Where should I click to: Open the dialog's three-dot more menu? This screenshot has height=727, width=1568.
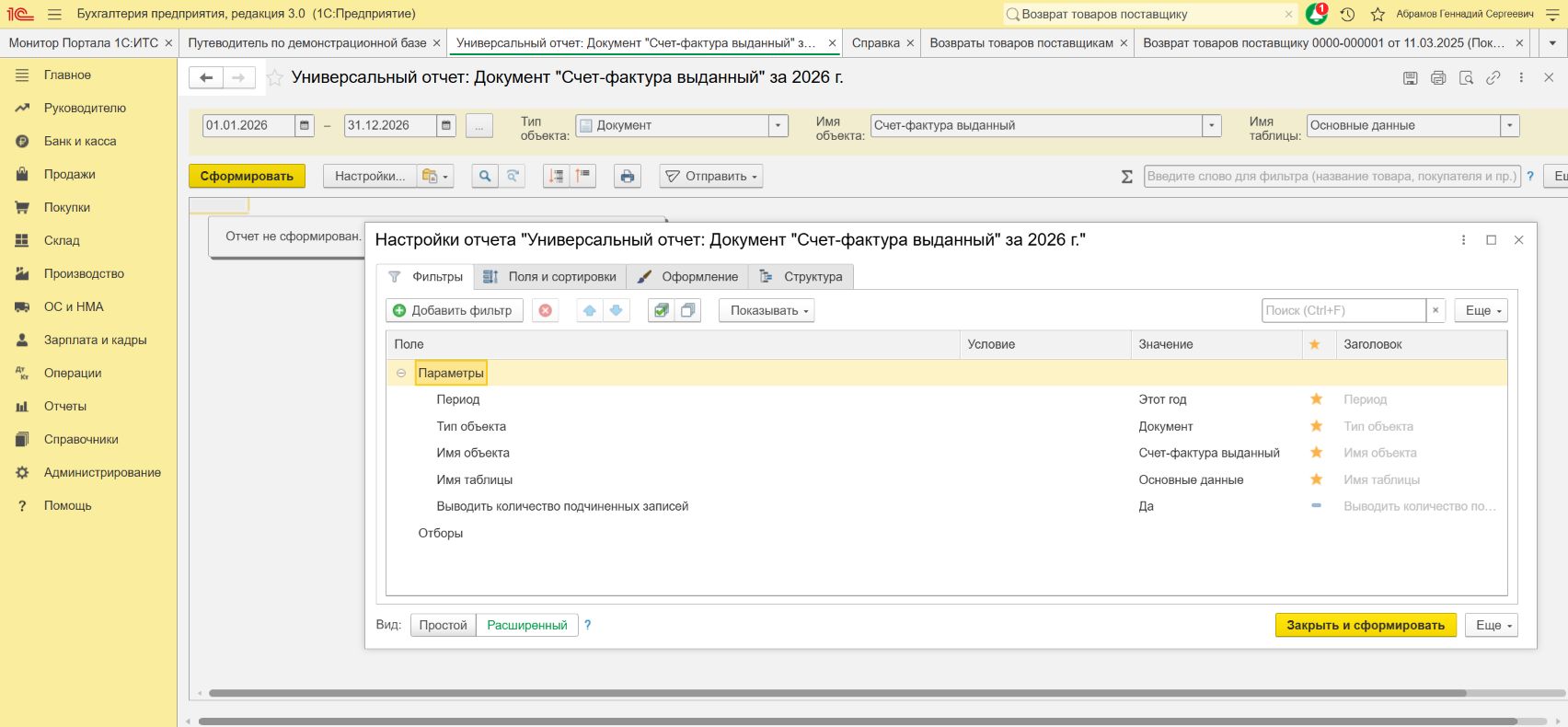point(1463,240)
